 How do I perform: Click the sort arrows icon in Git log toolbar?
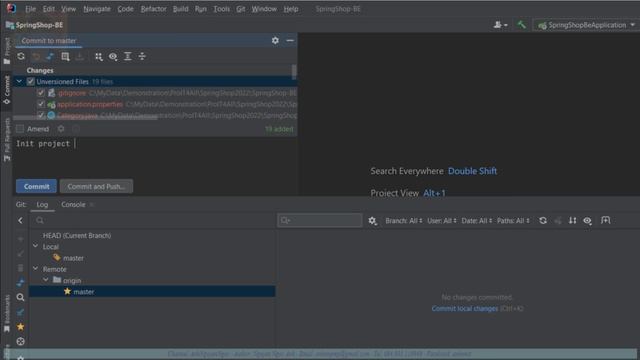[x=573, y=220]
